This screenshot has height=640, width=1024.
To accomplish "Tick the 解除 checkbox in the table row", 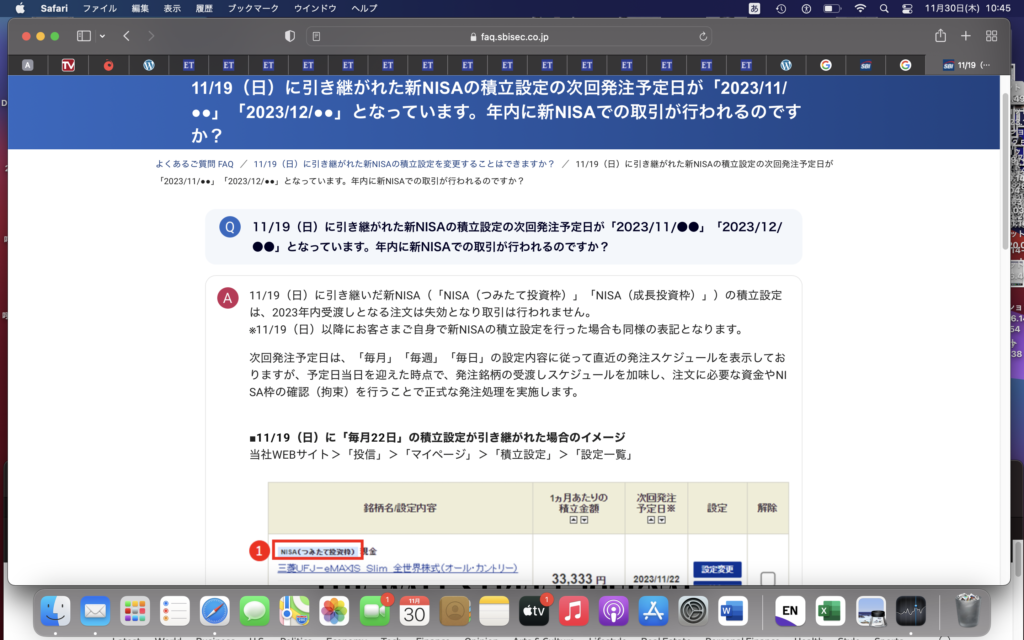I will (768, 579).
